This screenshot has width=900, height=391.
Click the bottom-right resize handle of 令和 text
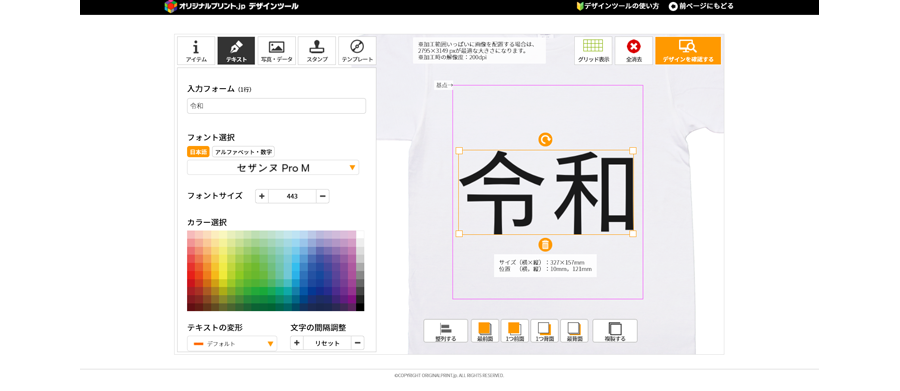633,234
